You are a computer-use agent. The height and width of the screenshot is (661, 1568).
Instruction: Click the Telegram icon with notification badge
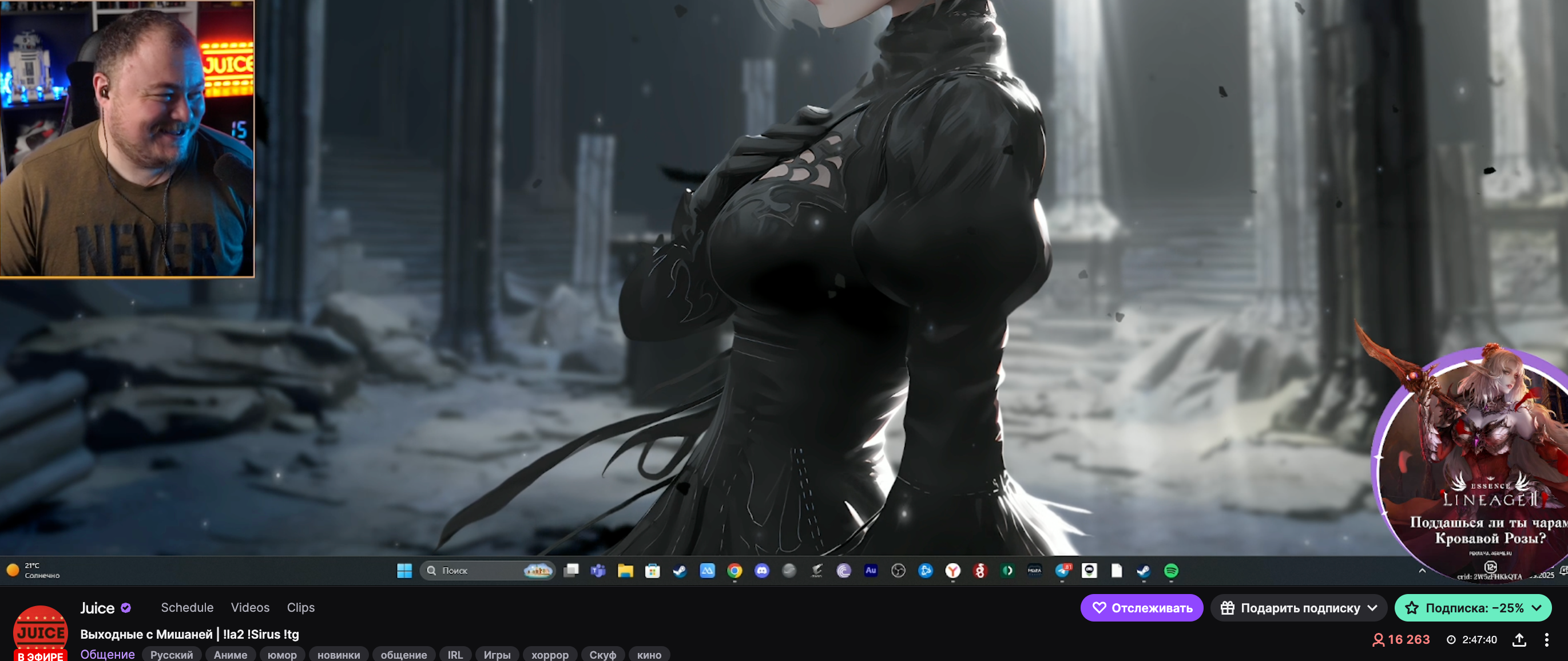point(1062,571)
